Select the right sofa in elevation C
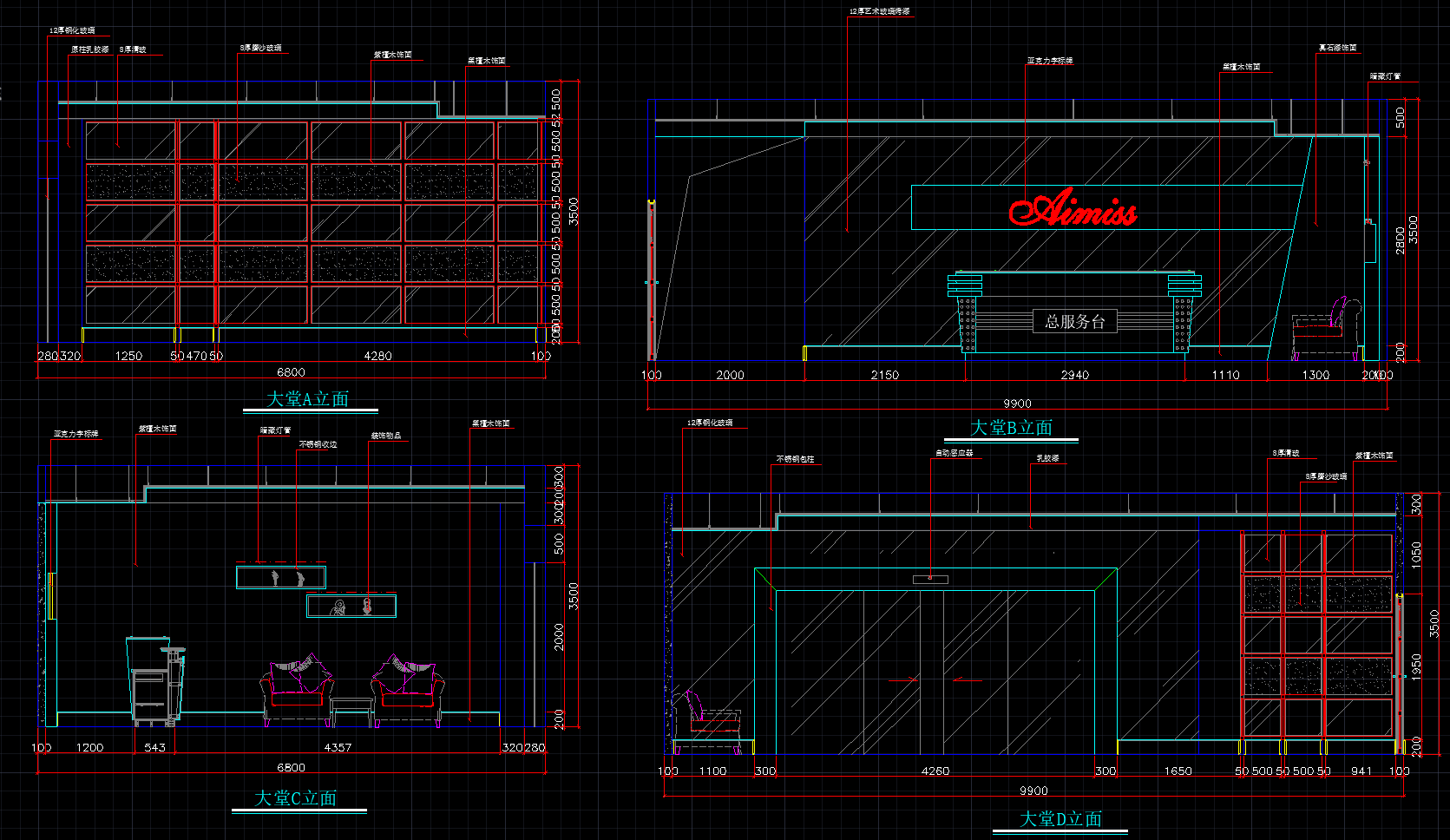The height and width of the screenshot is (840, 1450). [x=407, y=689]
